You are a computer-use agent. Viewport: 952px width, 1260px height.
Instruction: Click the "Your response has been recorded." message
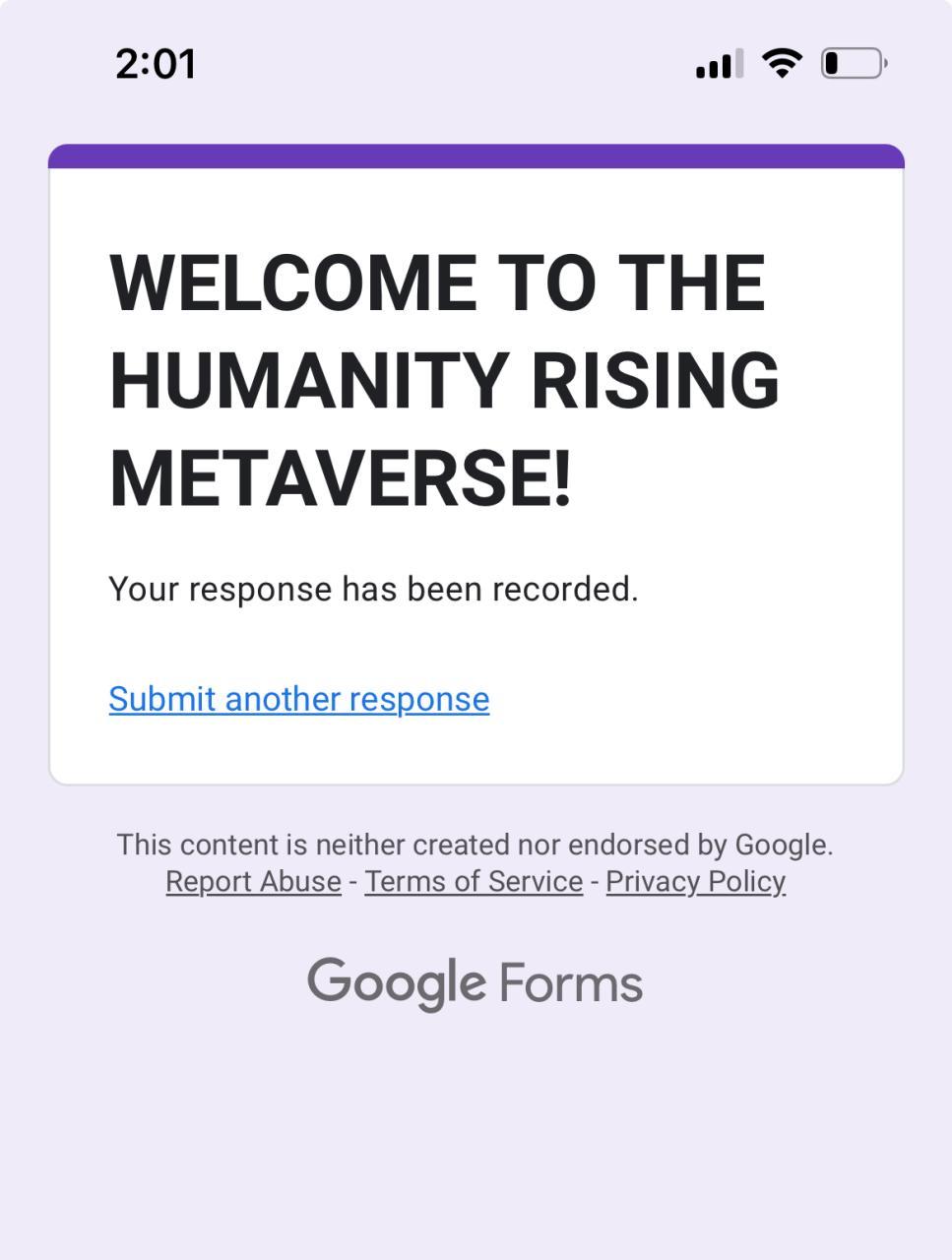point(373,589)
